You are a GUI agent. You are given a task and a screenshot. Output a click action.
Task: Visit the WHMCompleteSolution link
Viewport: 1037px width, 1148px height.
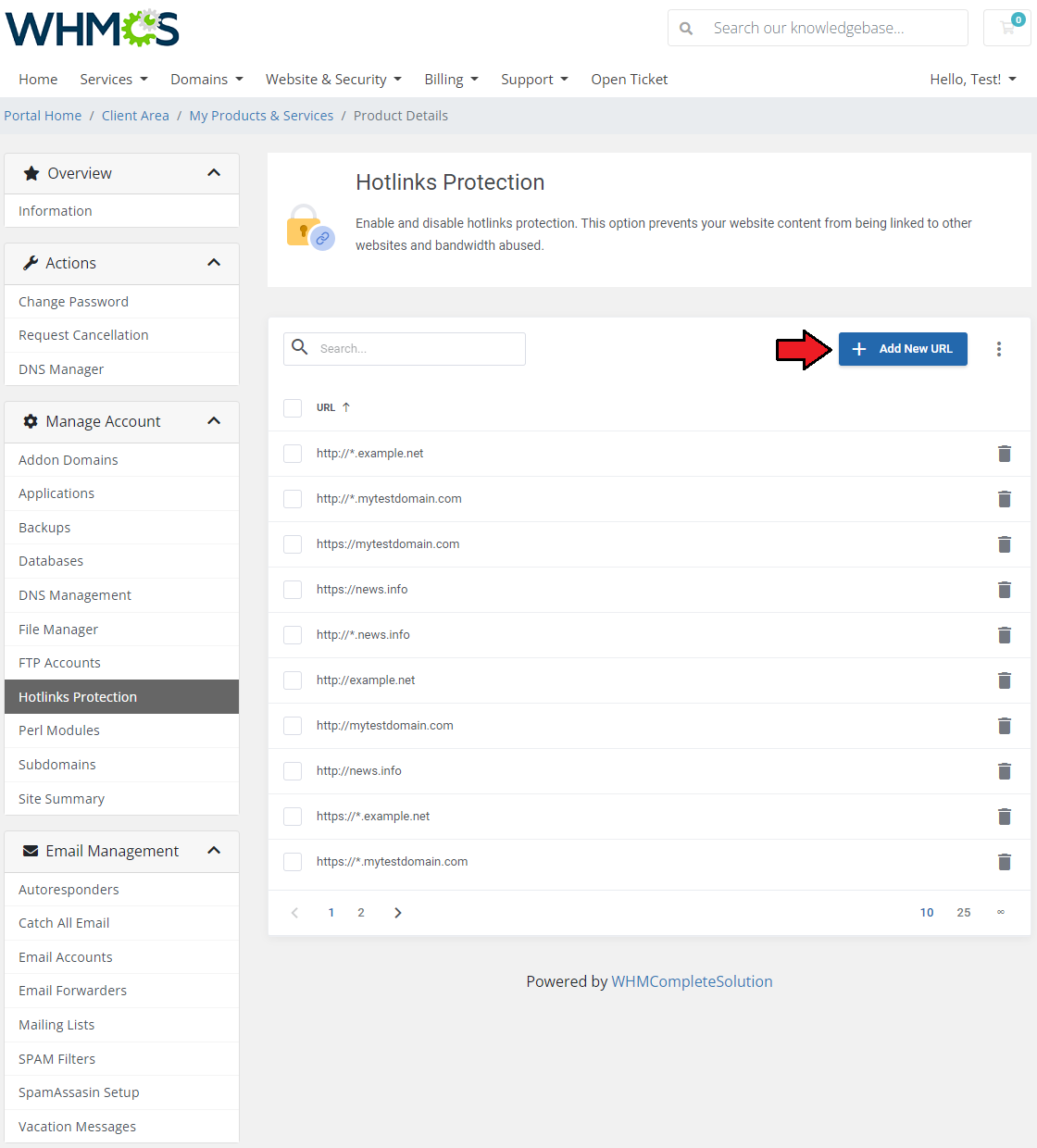(x=692, y=981)
